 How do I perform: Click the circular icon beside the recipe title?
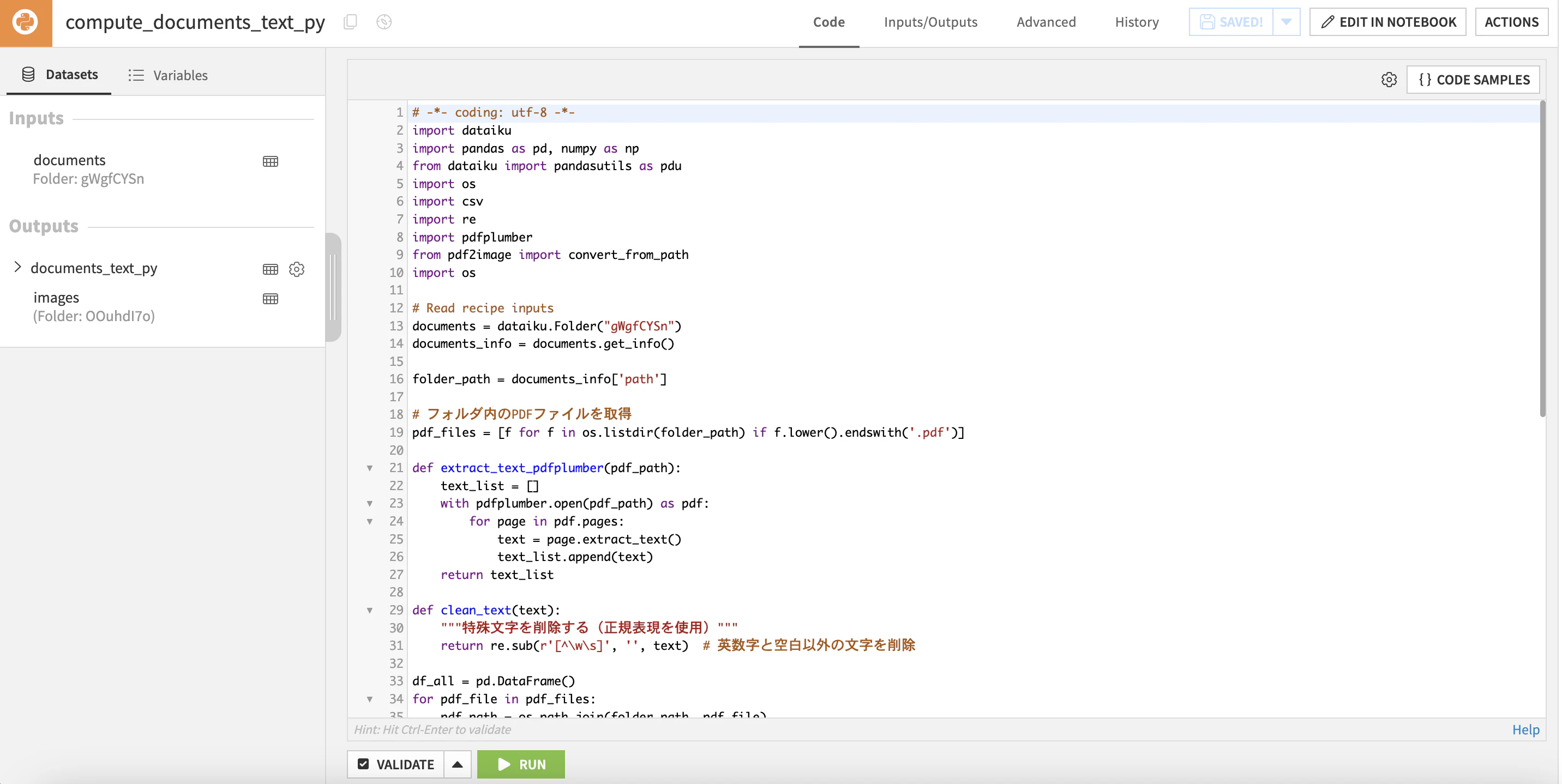384,22
